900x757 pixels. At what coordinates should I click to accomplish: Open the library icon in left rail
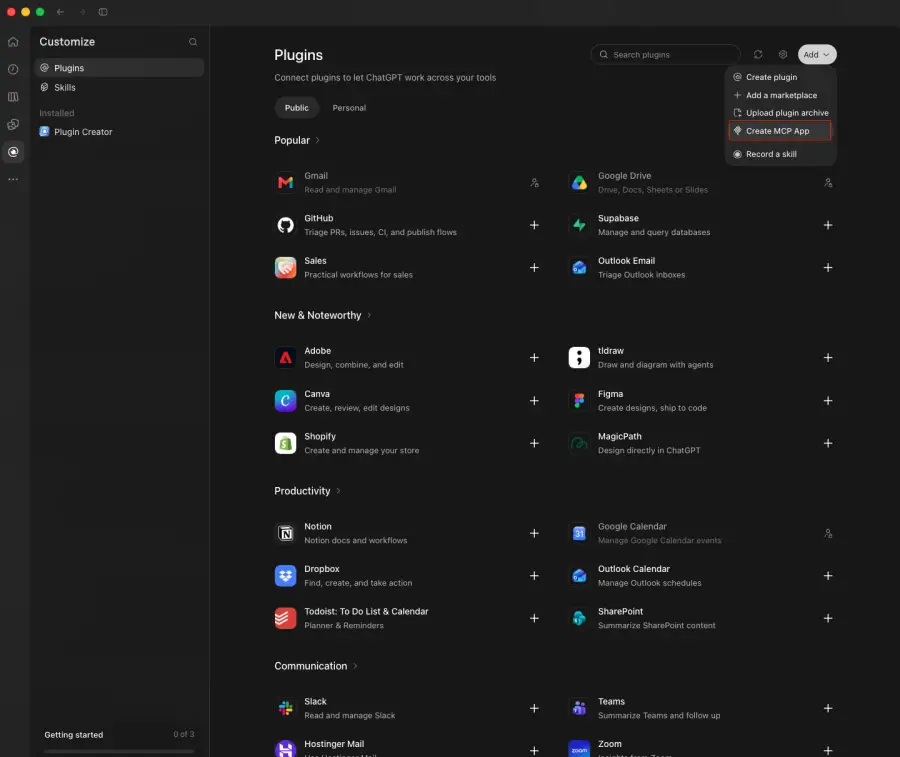[13, 97]
